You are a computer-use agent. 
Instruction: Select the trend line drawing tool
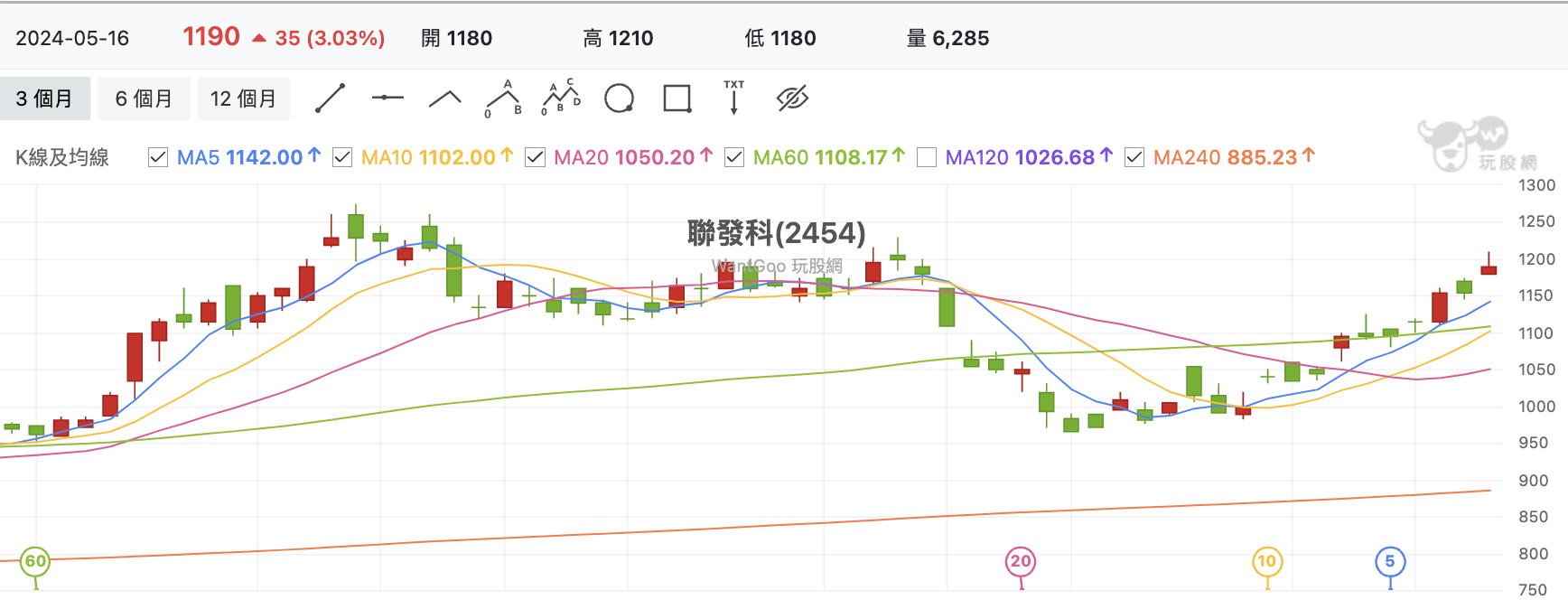point(331,98)
